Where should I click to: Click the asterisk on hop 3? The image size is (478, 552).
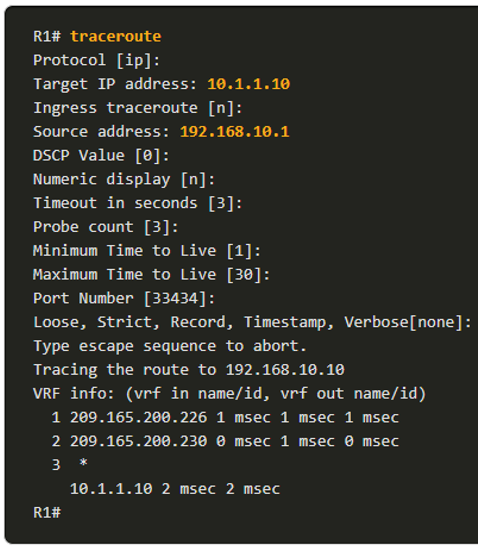pyautogui.click(x=83, y=463)
